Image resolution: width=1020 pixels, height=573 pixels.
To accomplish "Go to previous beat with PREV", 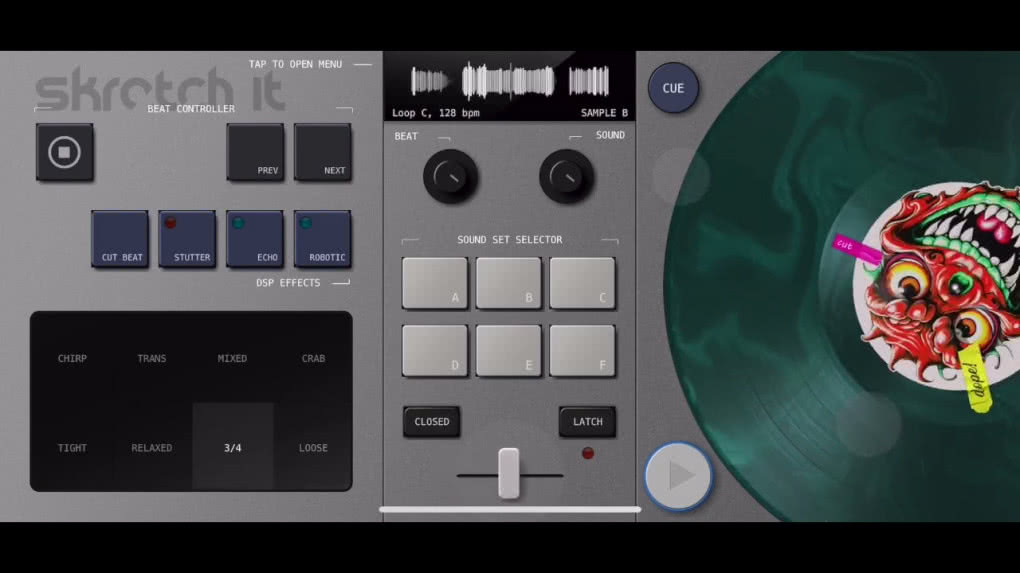I will pos(255,152).
